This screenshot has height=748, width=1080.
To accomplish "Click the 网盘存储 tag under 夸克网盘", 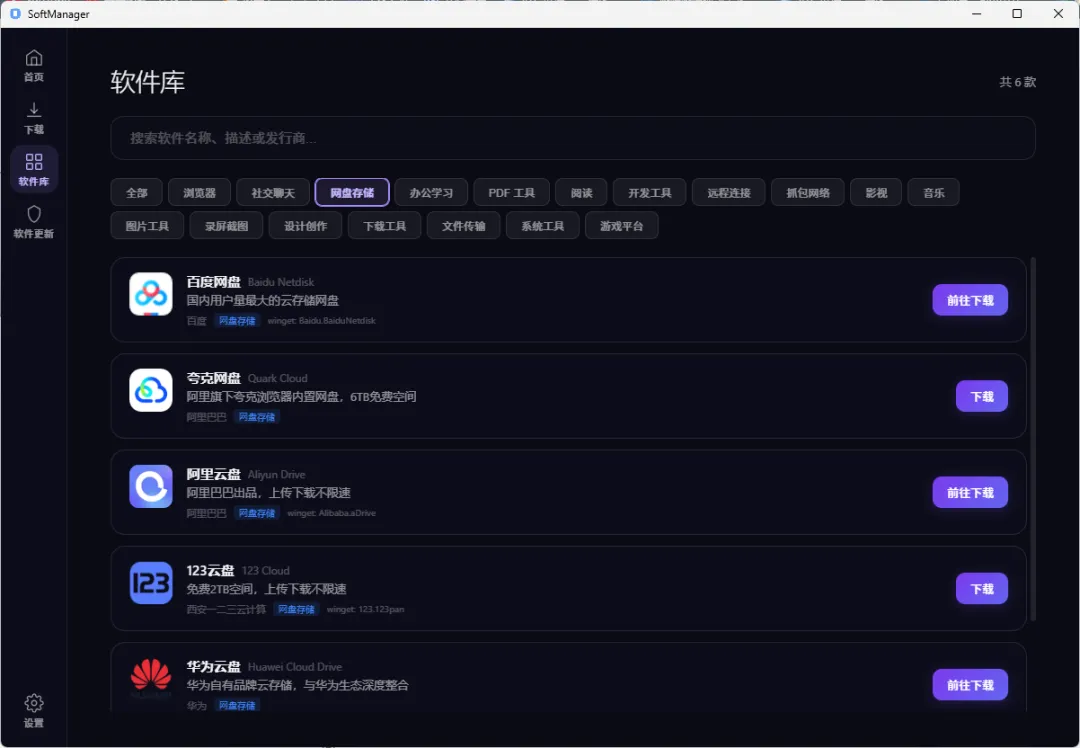I will coord(256,417).
